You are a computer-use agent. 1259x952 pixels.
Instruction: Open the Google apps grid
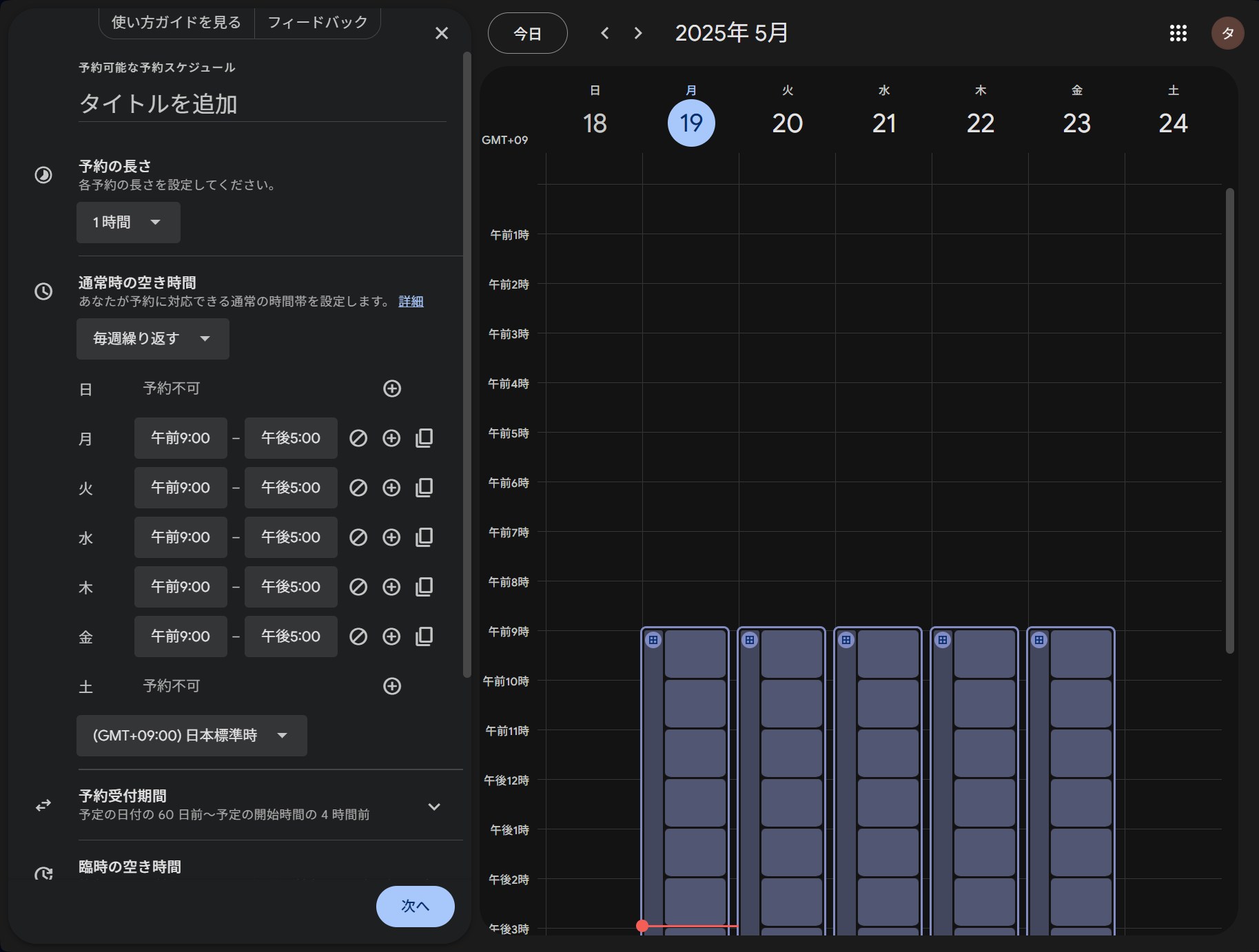pos(1178,33)
